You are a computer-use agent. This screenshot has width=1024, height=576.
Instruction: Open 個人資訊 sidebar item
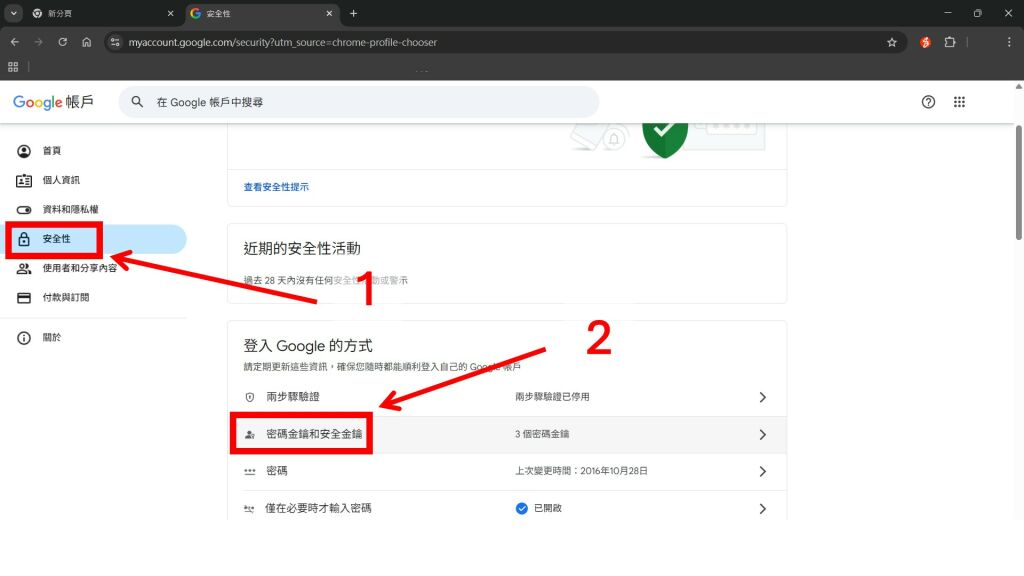pyautogui.click(x=60, y=180)
